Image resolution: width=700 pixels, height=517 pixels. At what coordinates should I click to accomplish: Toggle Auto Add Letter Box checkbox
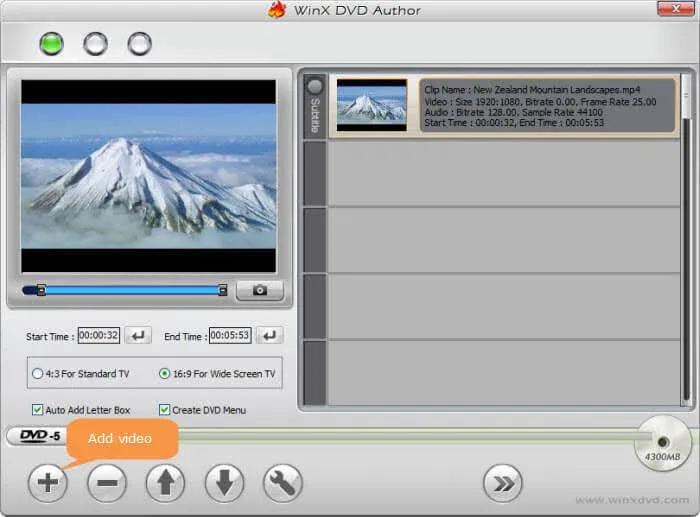point(38,410)
